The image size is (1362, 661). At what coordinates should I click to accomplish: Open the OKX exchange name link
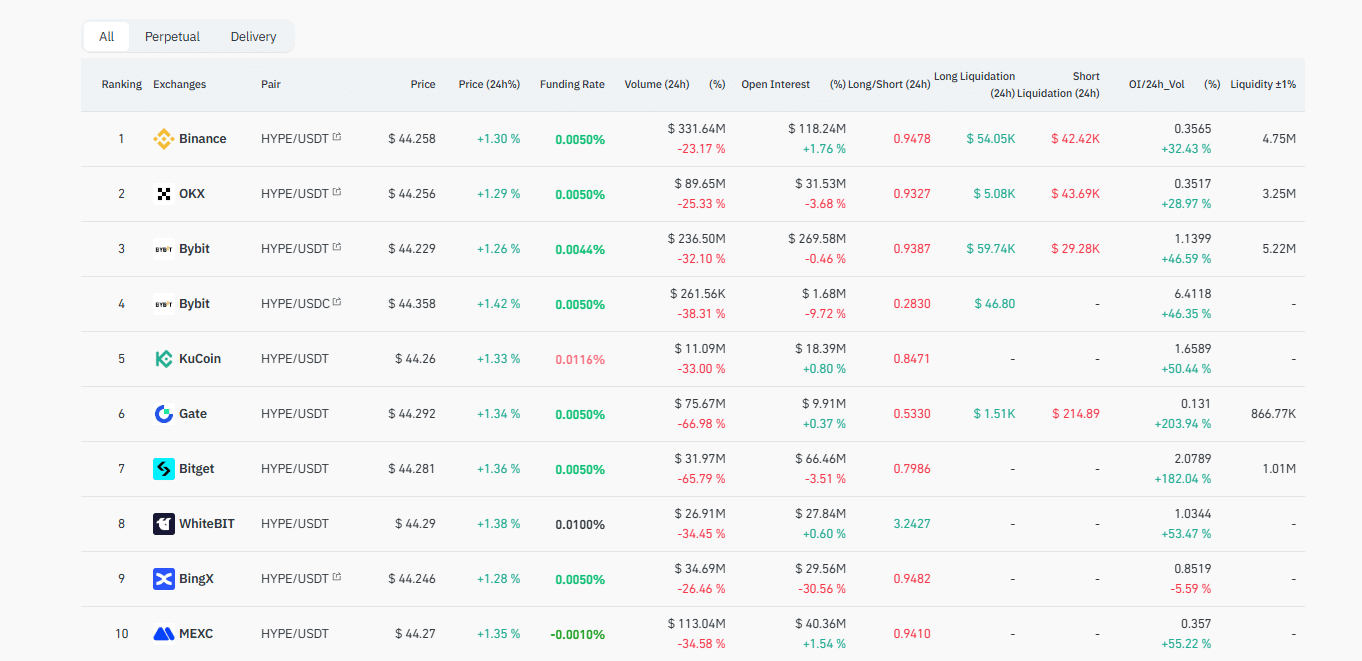tap(192, 194)
